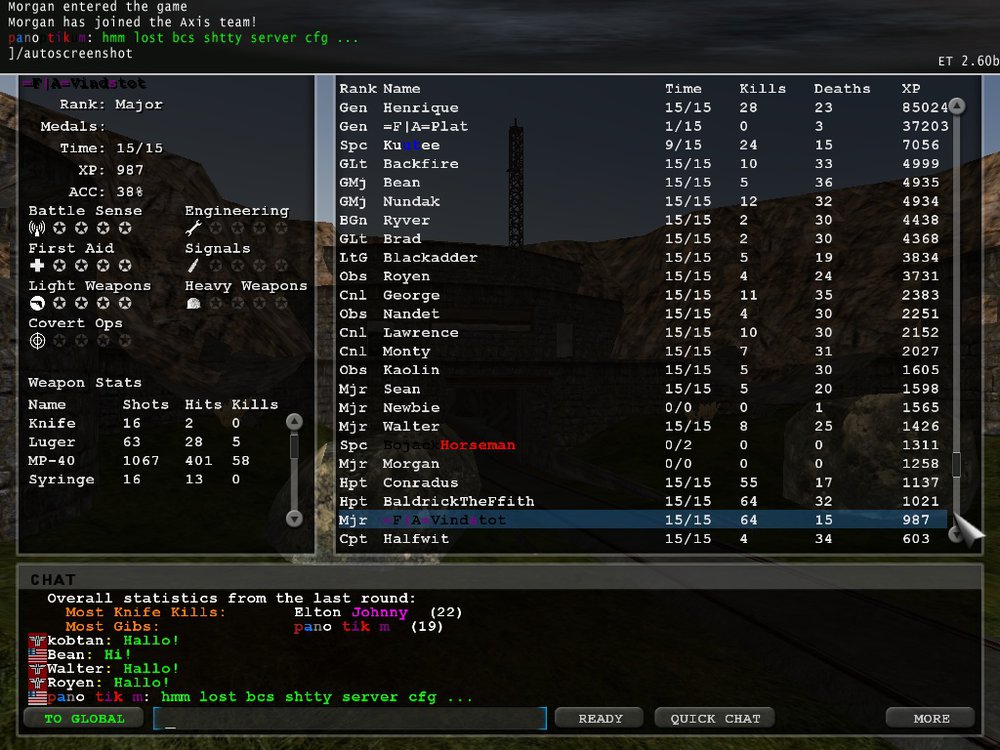This screenshot has width=1000, height=750.
Task: Click the First Aid cross icon
Action: 37,265
